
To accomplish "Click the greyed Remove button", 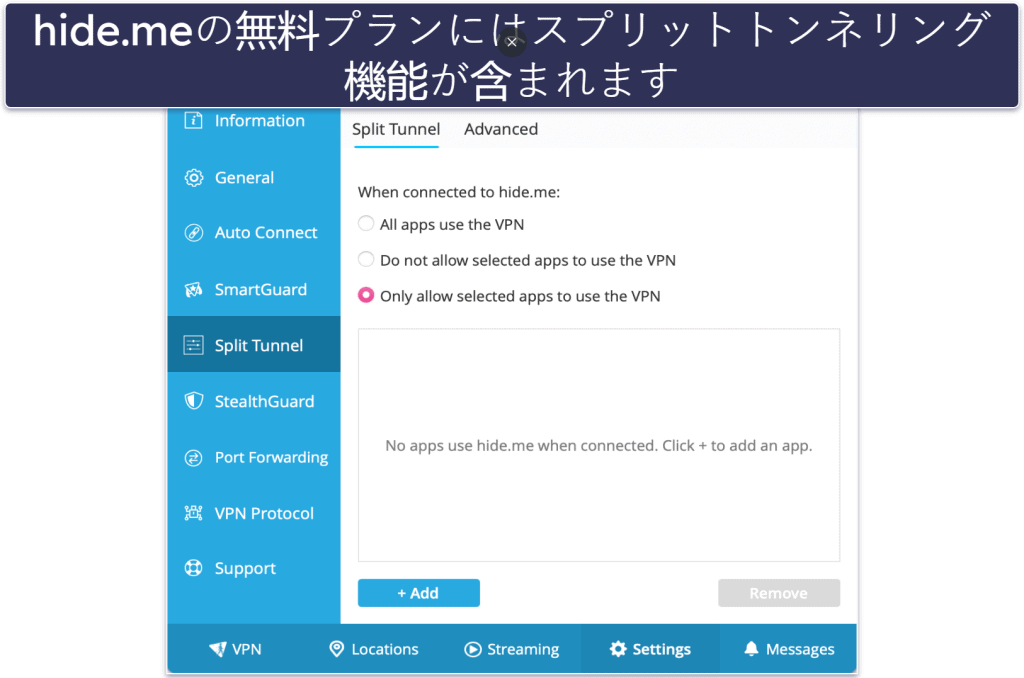I will (779, 593).
